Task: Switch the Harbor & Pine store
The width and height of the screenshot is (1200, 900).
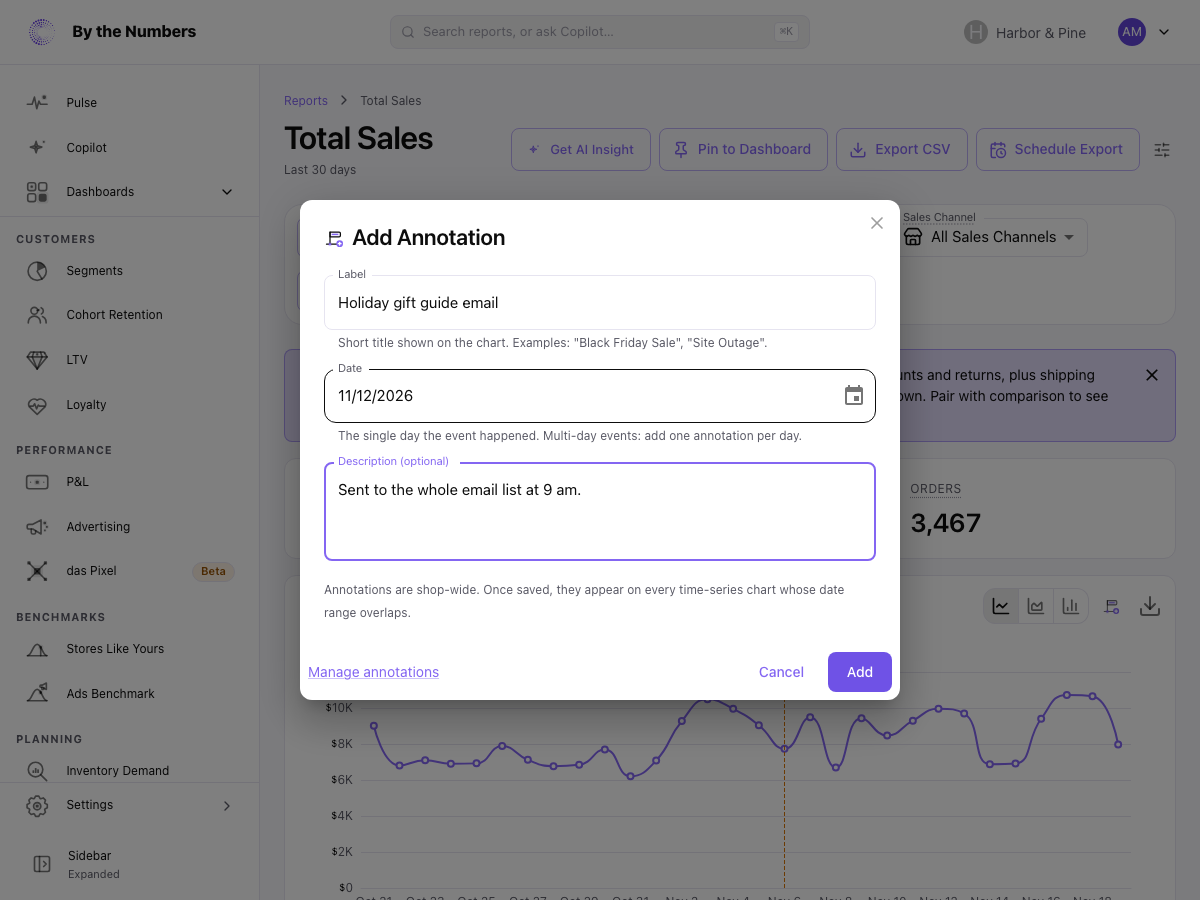Action: pos(1025,32)
